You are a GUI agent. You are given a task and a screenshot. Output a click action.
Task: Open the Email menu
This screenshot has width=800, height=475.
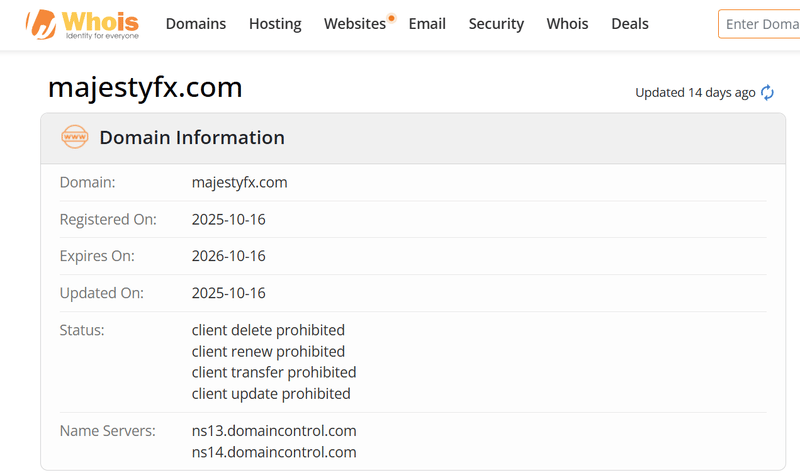pyautogui.click(x=427, y=24)
